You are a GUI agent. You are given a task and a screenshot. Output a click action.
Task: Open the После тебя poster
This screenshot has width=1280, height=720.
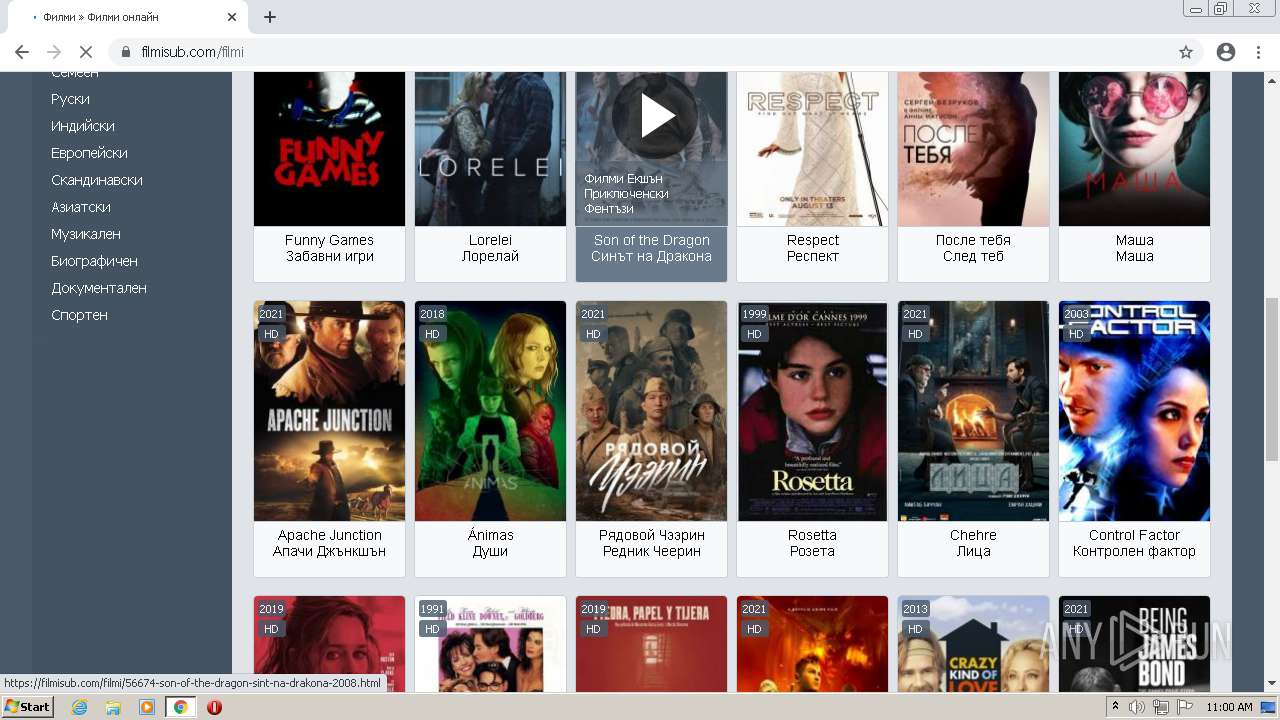coord(973,149)
